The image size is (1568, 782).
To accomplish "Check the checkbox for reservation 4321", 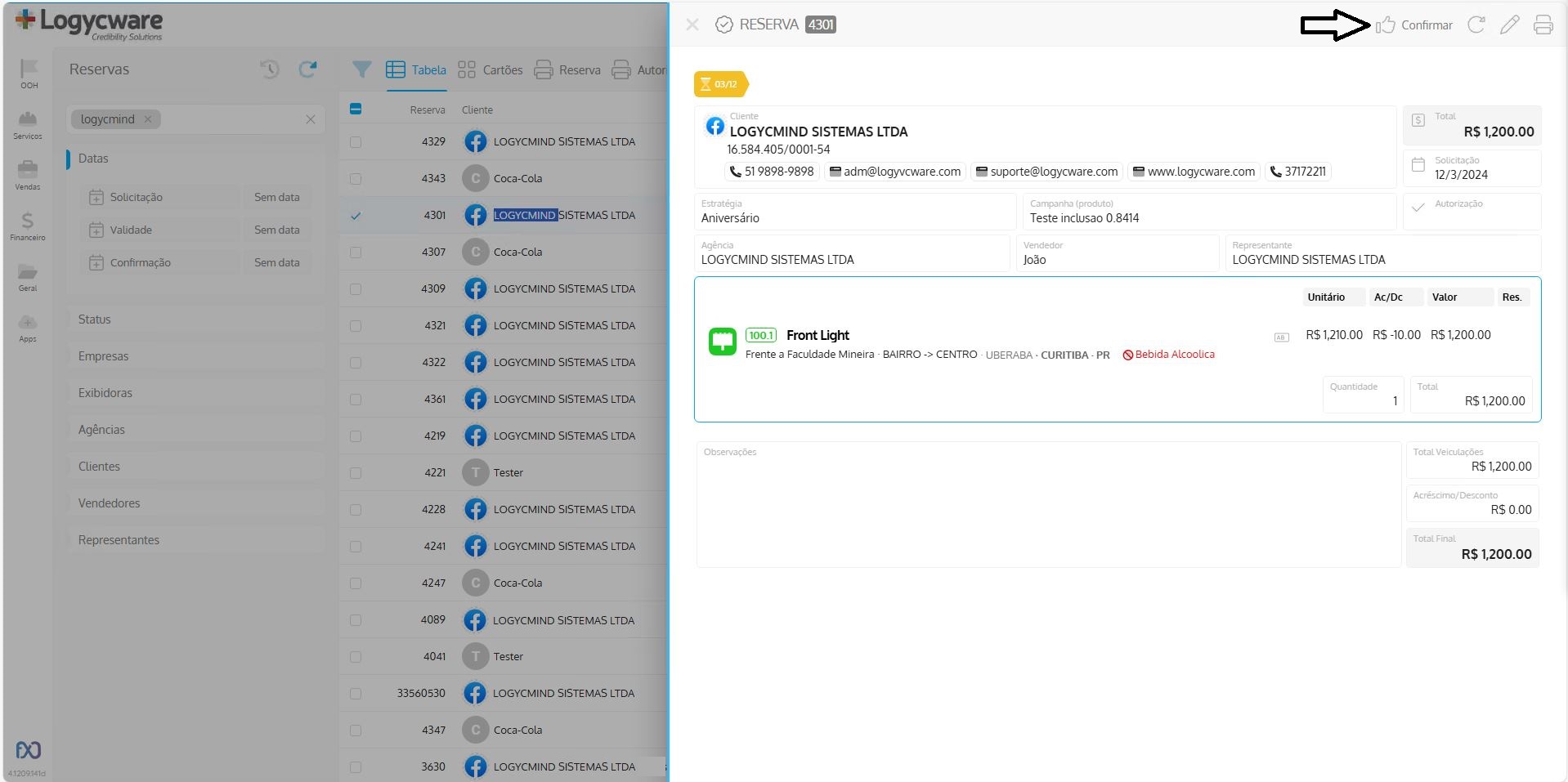I will (x=356, y=326).
